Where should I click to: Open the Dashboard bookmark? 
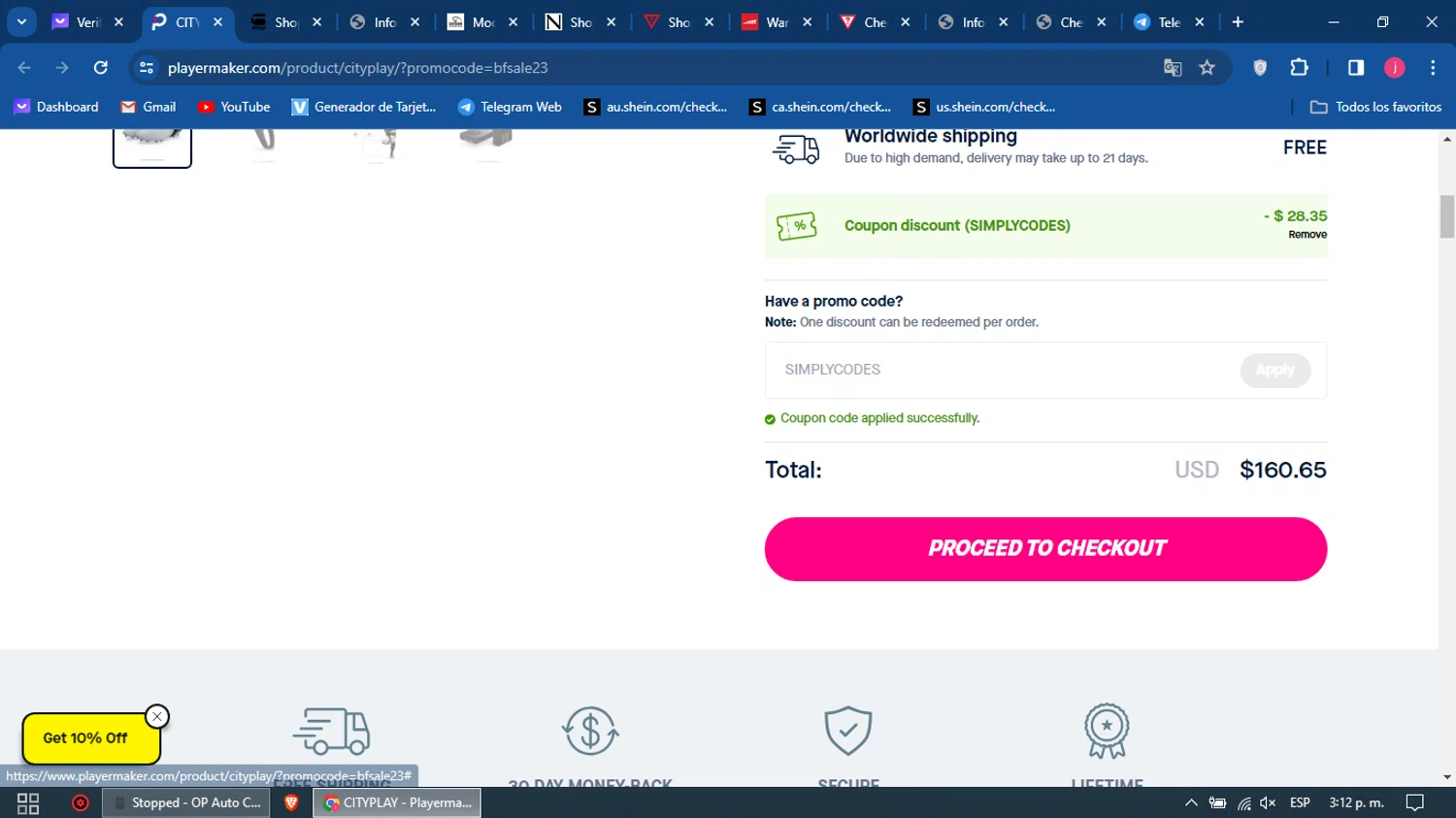click(x=56, y=107)
